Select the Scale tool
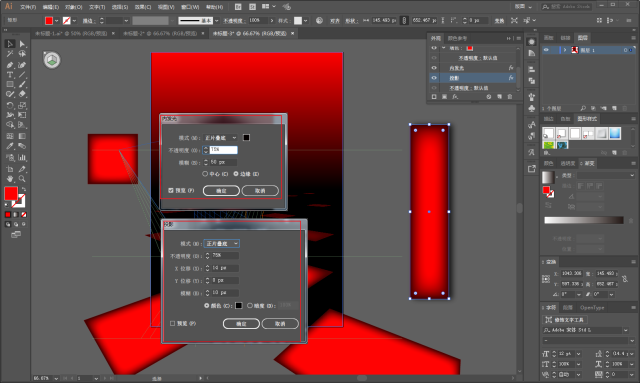The width and height of the screenshot is (640, 383). click(22, 105)
